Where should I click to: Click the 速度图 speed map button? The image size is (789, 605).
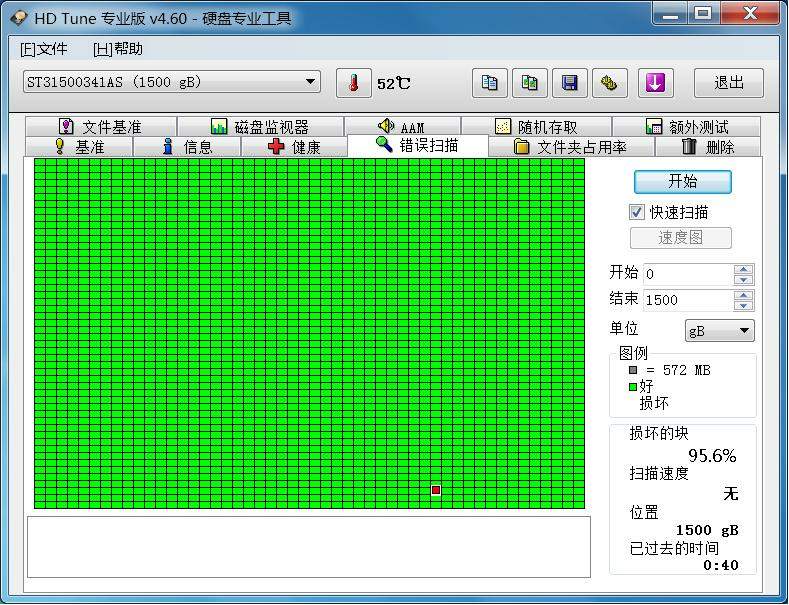coord(681,238)
